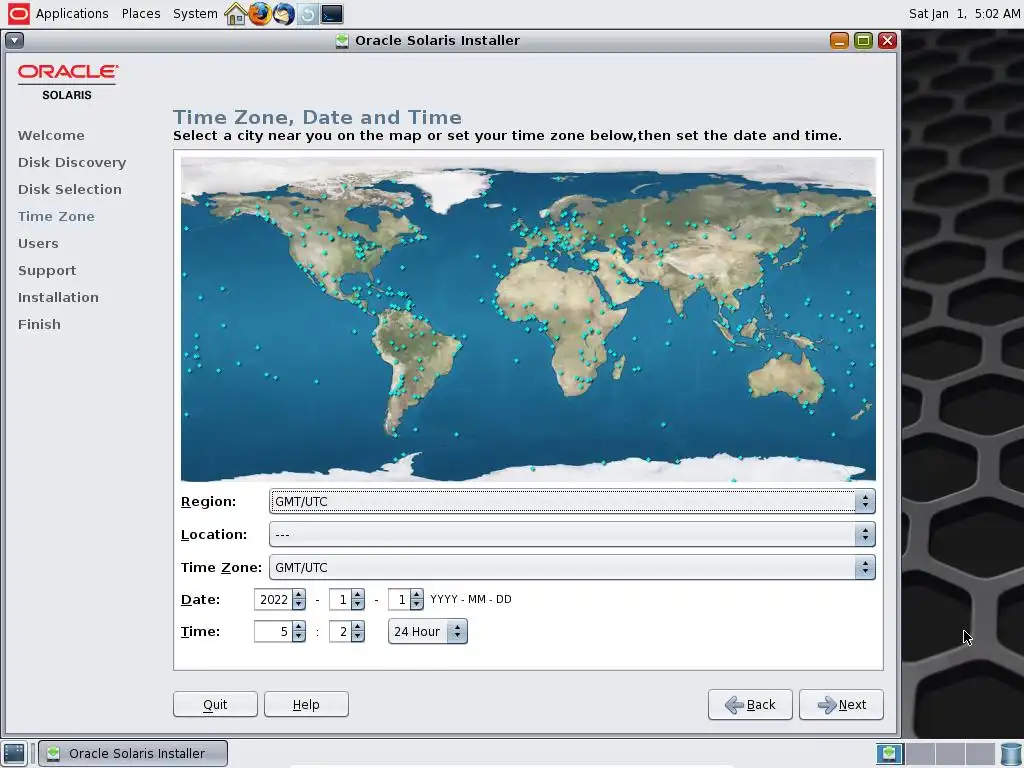Click the Users step in sidebar

point(38,244)
